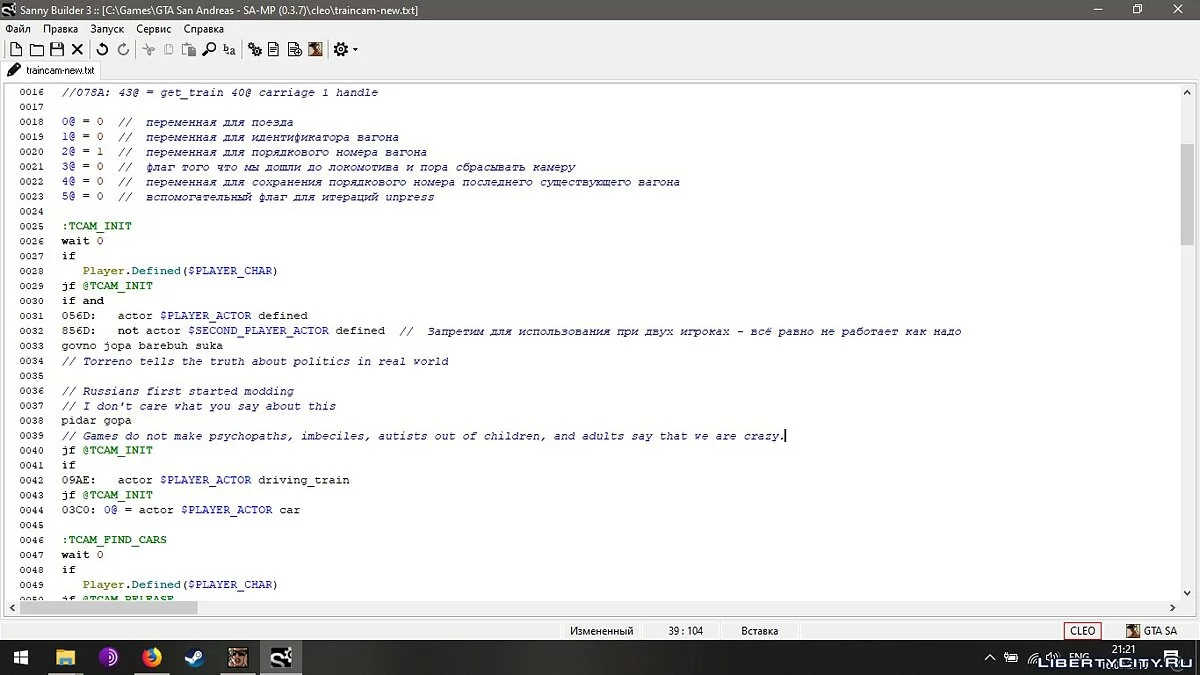1200x675 pixels.
Task: Toggle the Вставка insert mode indicator
Action: coord(759,631)
